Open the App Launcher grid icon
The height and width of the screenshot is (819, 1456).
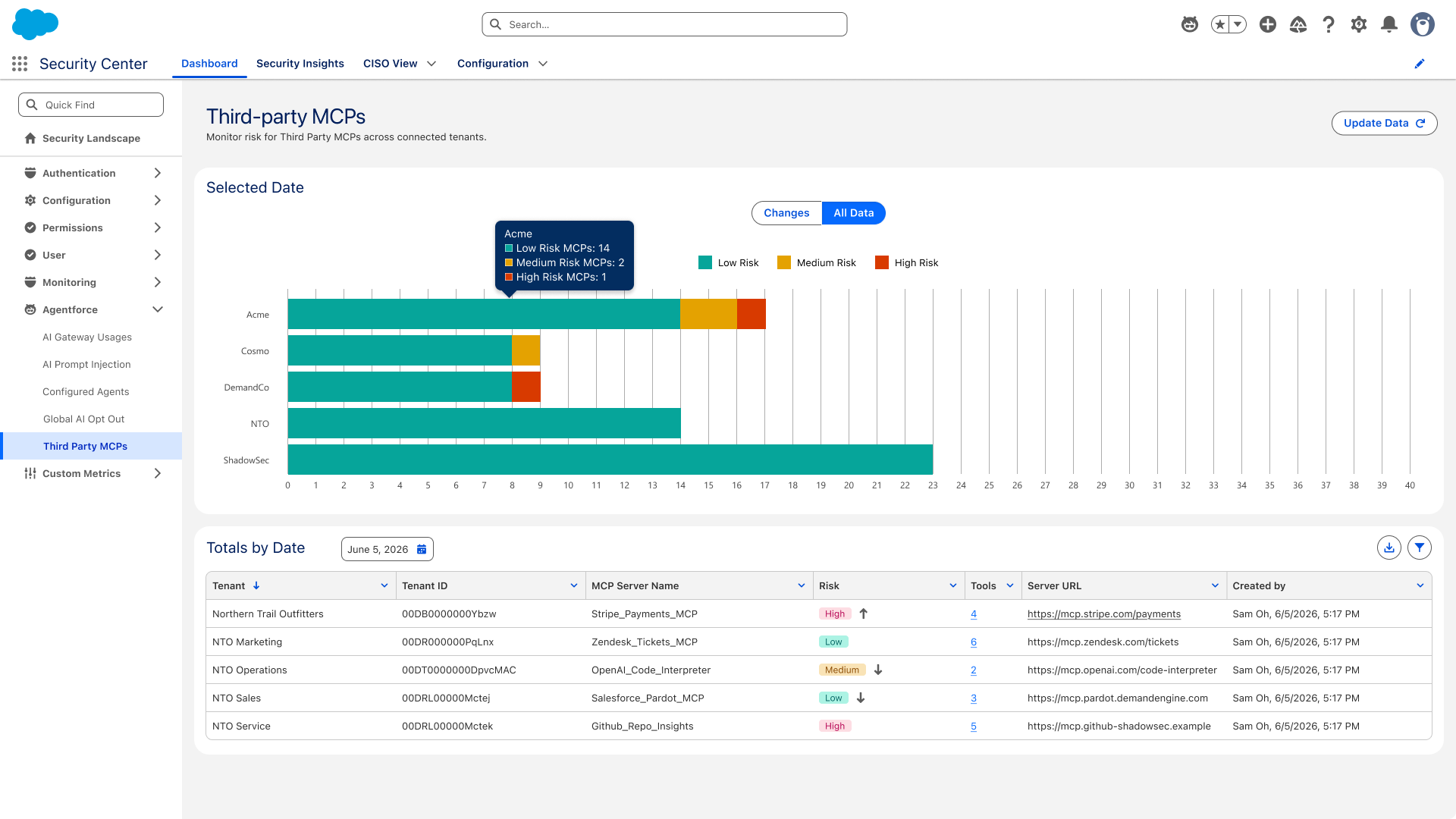(x=20, y=64)
